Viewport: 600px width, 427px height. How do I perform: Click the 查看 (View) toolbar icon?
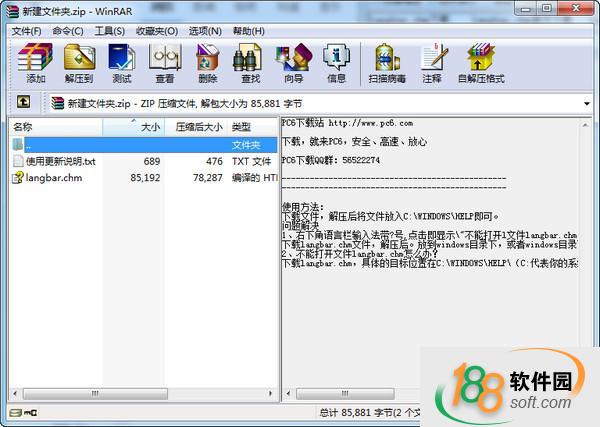tap(164, 63)
